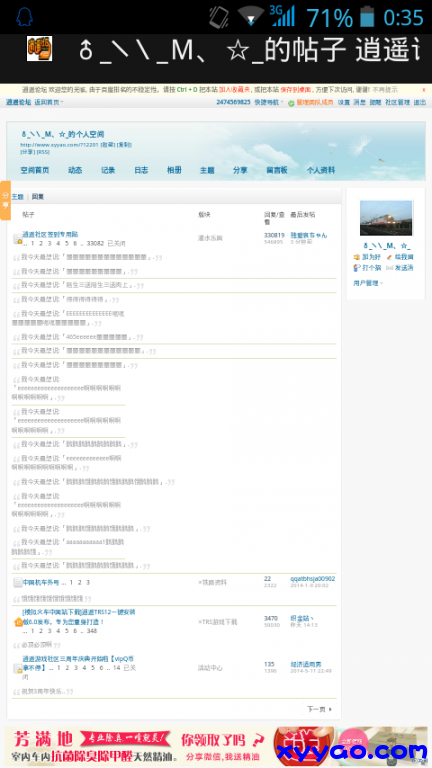Image resolution: width=432 pixels, height=768 pixels.
Task: Open the 逍遥社区签到专用贴 thread
Action: click(x=50, y=235)
